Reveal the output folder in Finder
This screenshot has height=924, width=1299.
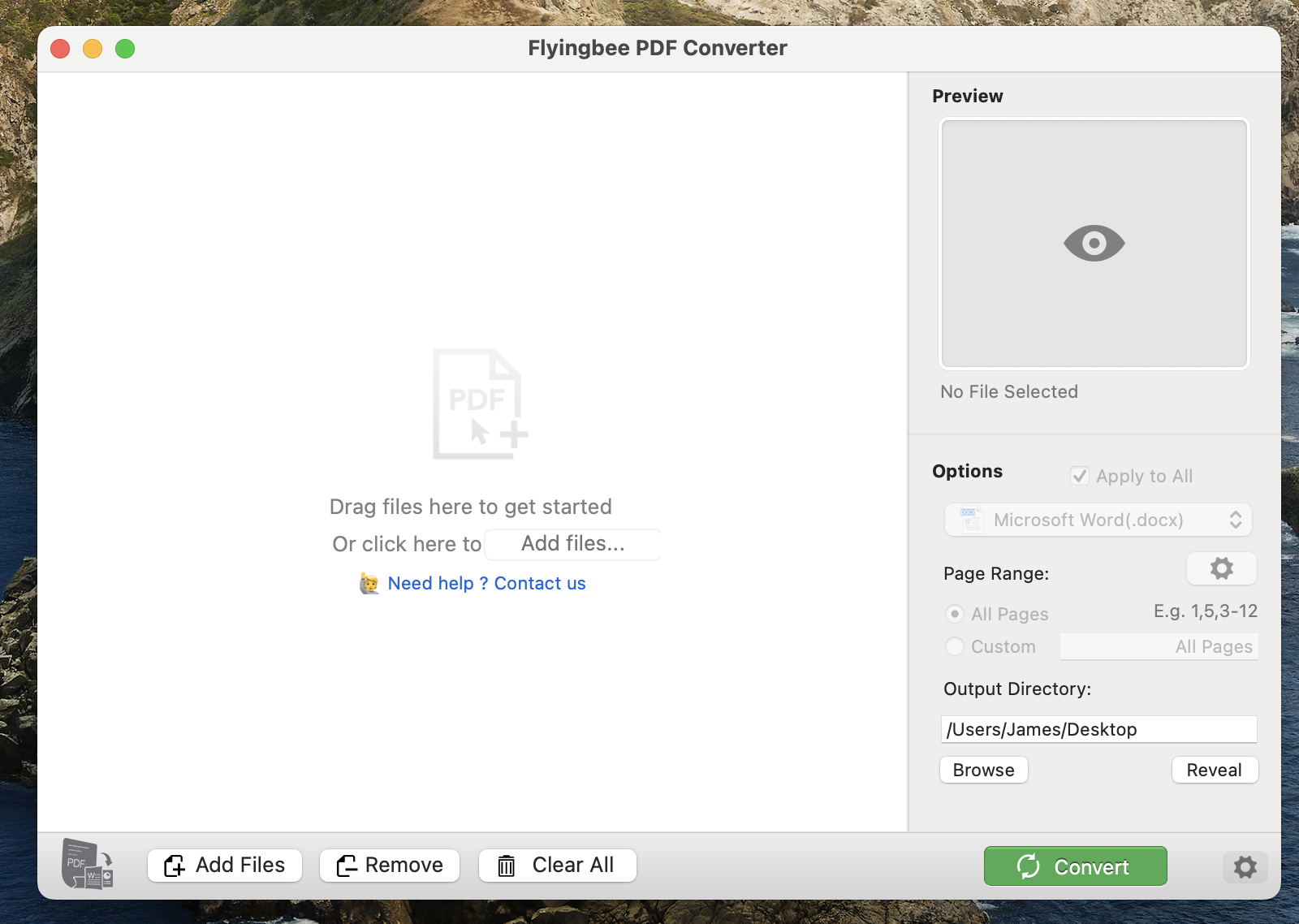[x=1215, y=770]
